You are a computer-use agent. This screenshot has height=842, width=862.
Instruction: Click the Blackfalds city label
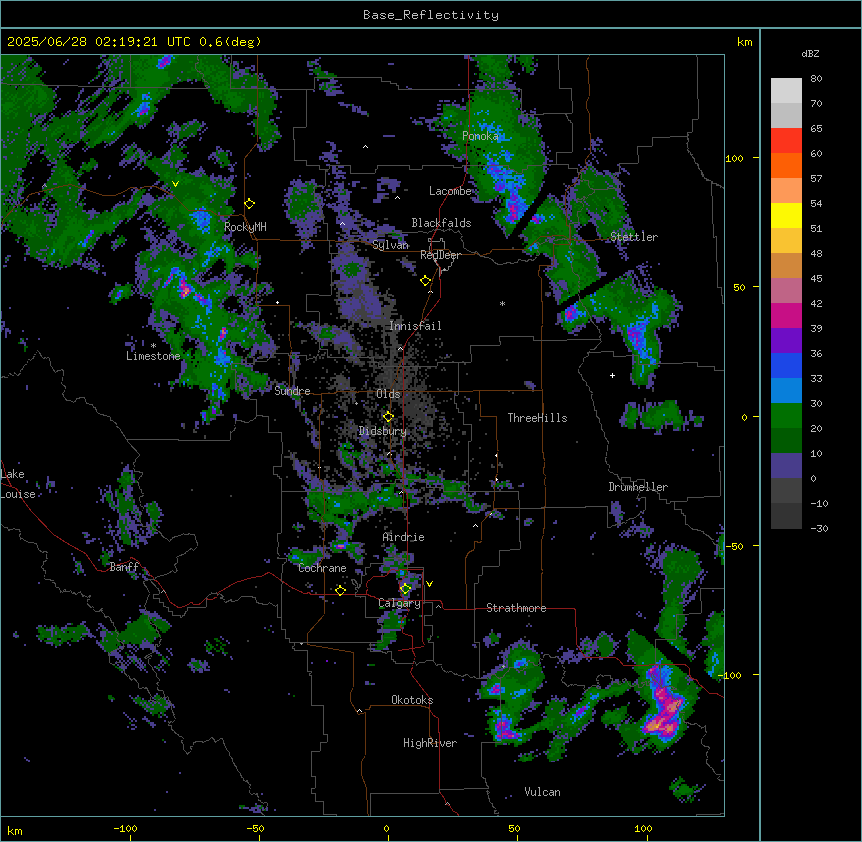(441, 223)
